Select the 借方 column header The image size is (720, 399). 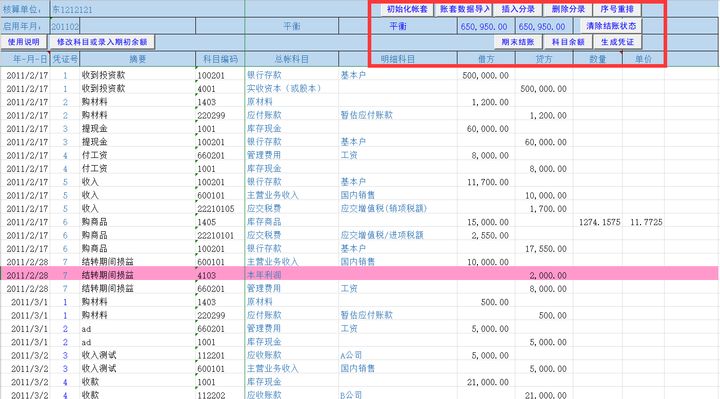486,59
